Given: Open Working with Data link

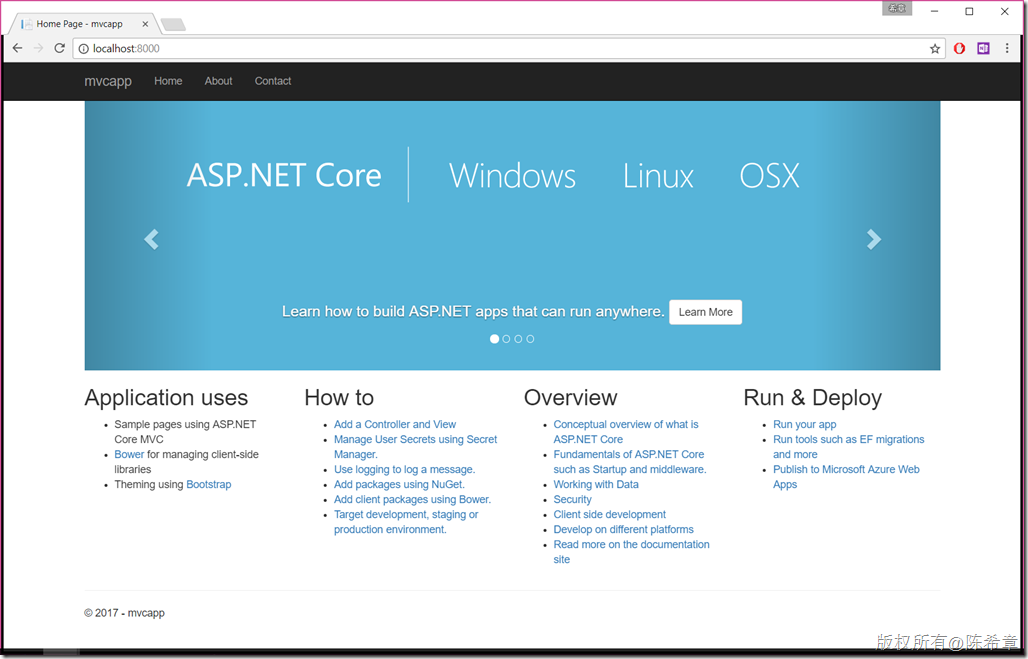Looking at the screenshot, I should coord(596,485).
